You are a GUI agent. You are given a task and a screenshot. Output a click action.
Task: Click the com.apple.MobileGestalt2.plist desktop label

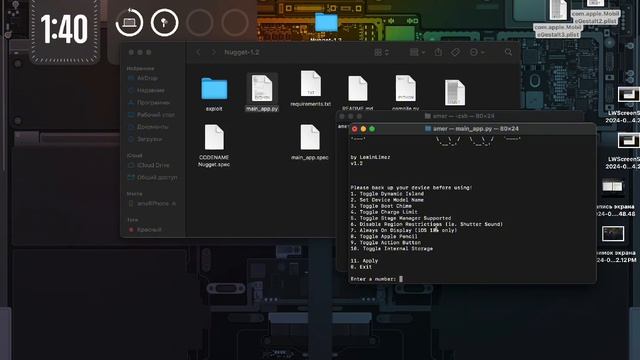pyautogui.click(x=595, y=17)
